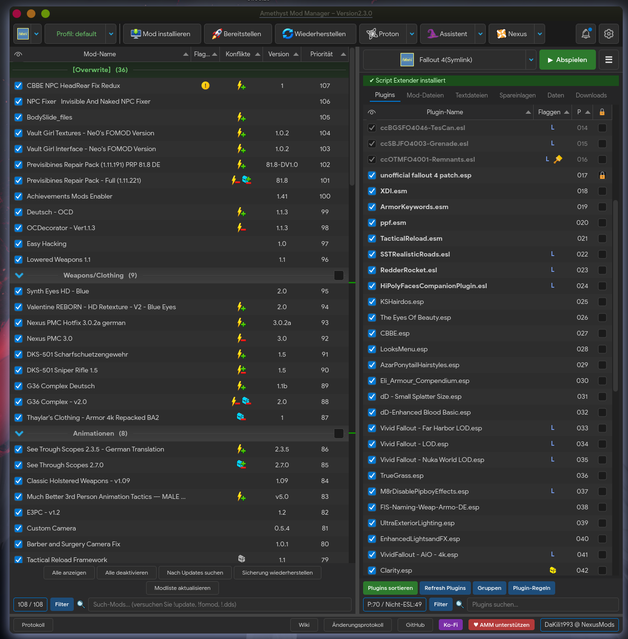Toggle Synth Eyes HD - Blue checkbox

coord(18,291)
